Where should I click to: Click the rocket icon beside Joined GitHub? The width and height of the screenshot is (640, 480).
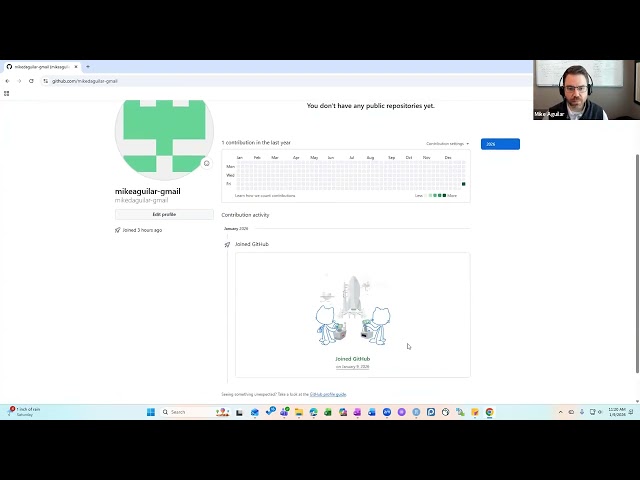(227, 244)
